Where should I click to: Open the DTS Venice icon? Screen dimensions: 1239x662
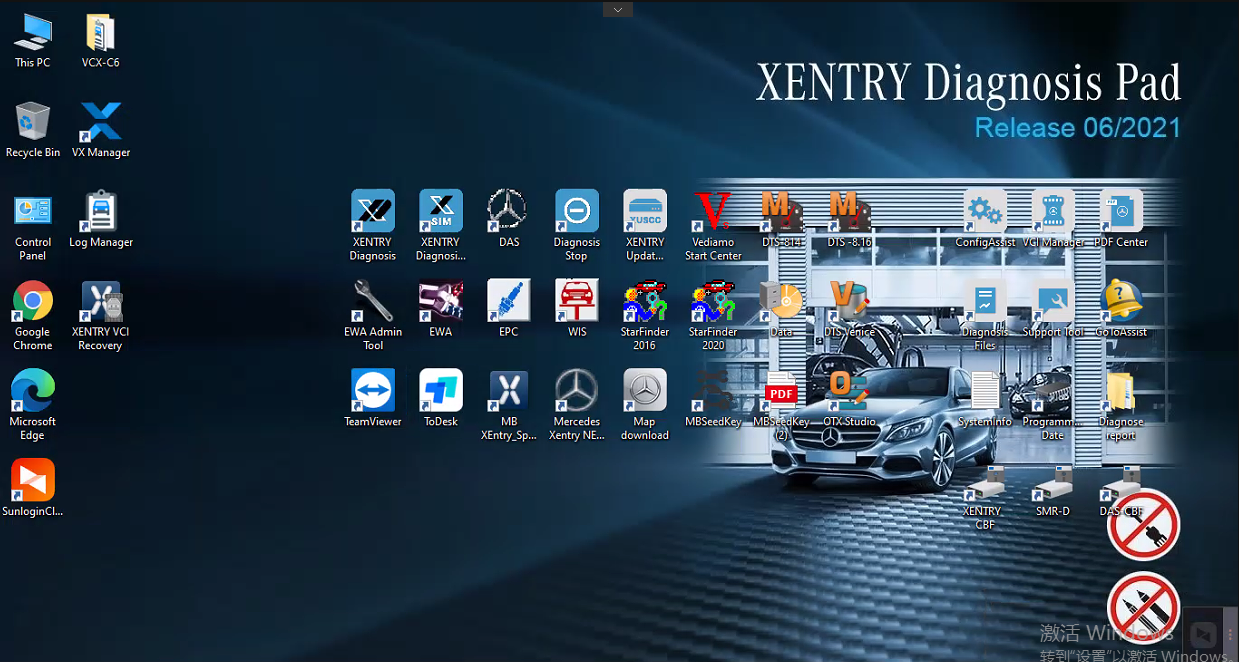pyautogui.click(x=849, y=301)
